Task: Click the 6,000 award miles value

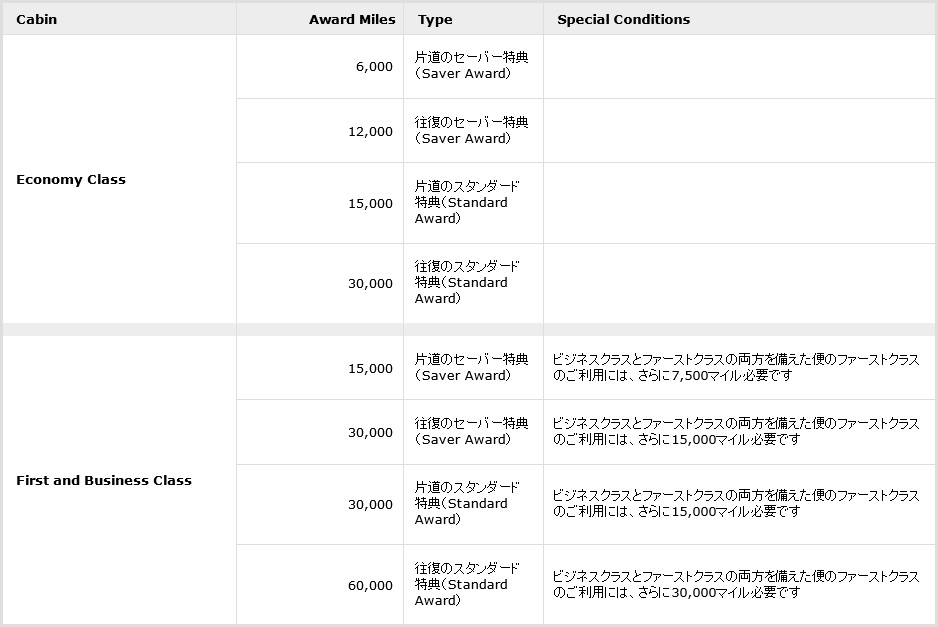Action: [374, 66]
